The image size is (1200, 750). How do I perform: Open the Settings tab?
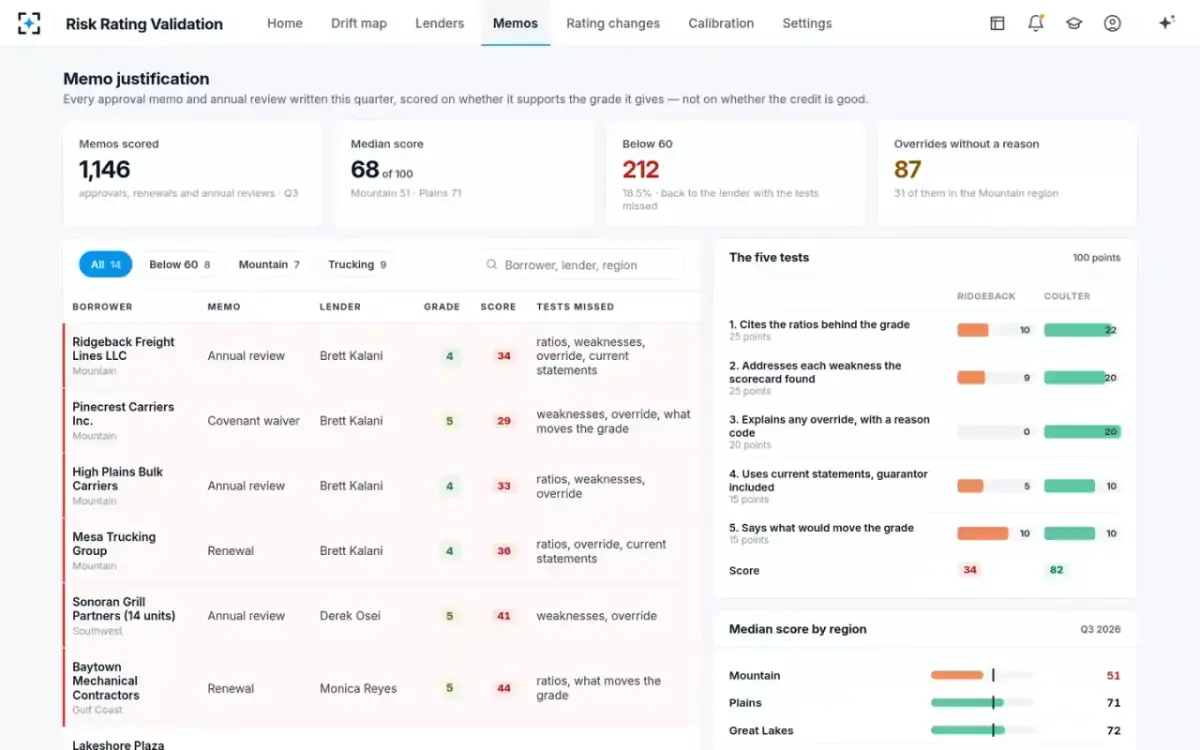(807, 23)
